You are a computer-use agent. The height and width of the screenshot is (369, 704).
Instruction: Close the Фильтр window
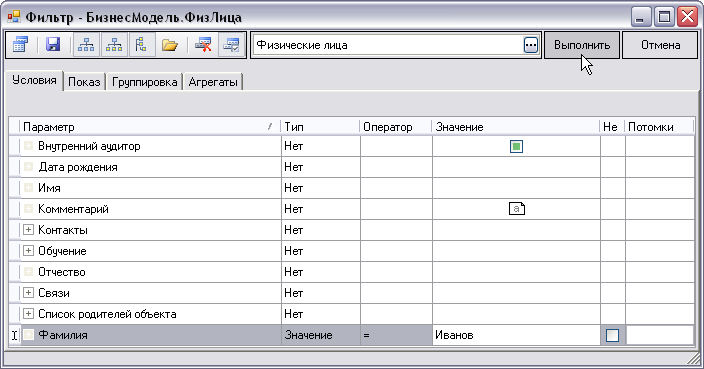point(687,17)
